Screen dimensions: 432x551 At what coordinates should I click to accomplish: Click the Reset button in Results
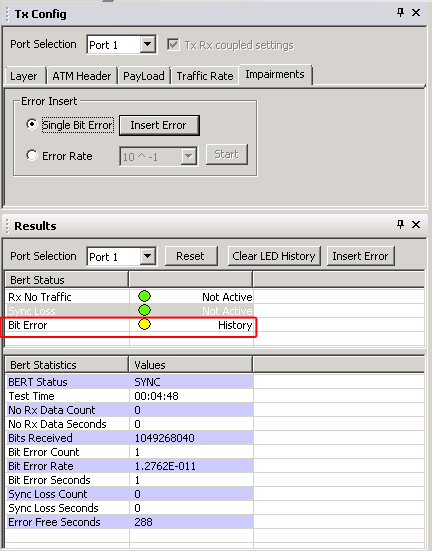191,256
